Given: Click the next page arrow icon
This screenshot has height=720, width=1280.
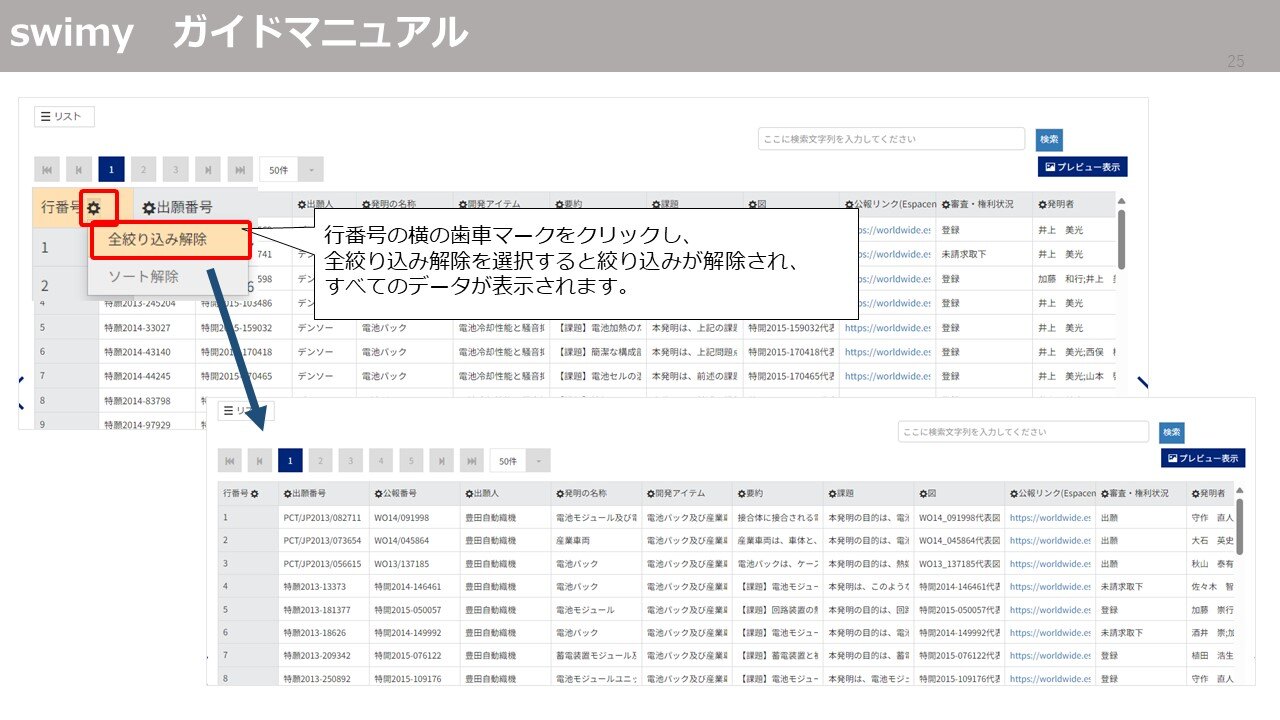Looking at the screenshot, I should click(207, 169).
